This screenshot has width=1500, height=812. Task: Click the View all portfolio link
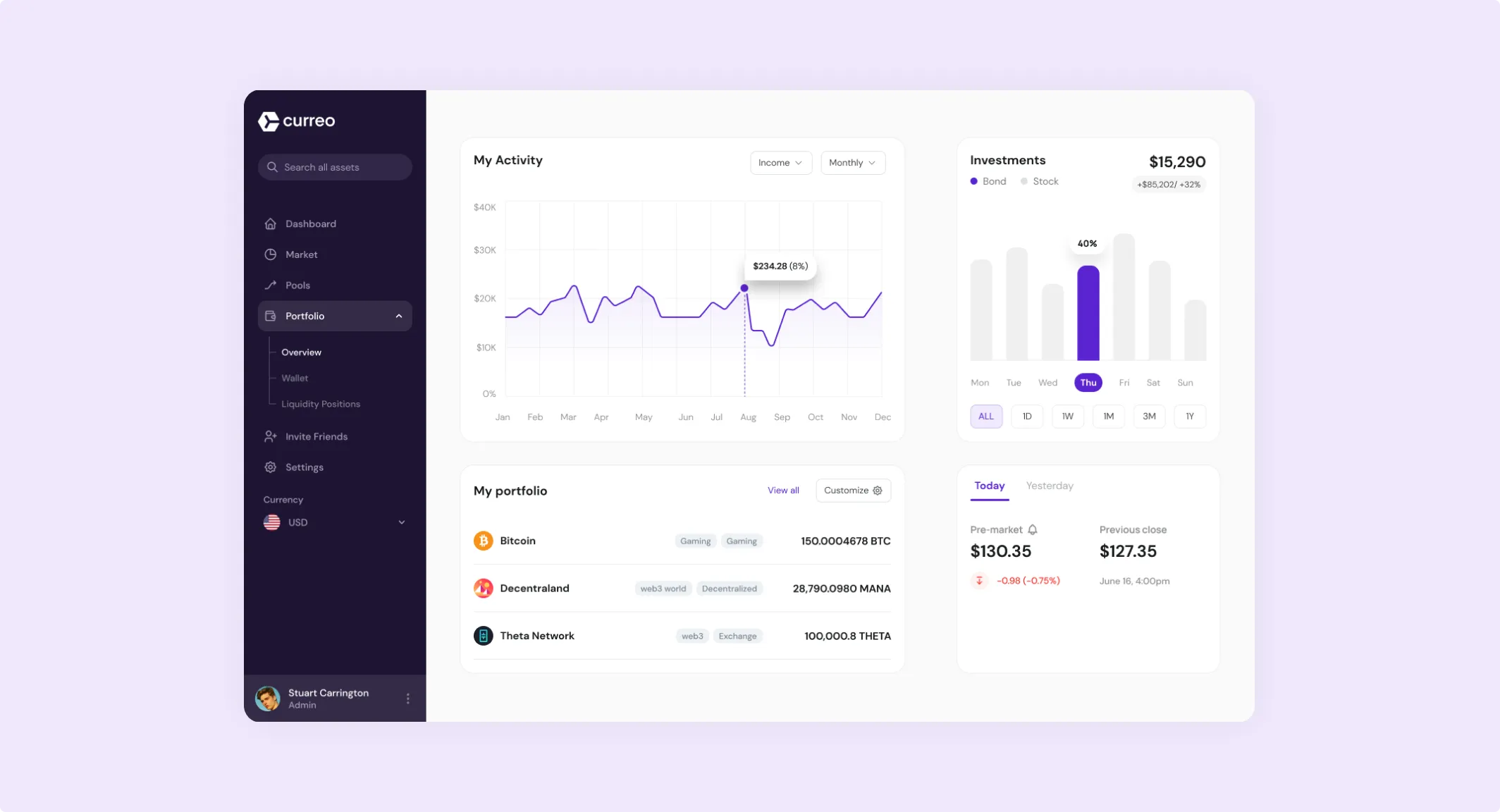click(x=783, y=490)
